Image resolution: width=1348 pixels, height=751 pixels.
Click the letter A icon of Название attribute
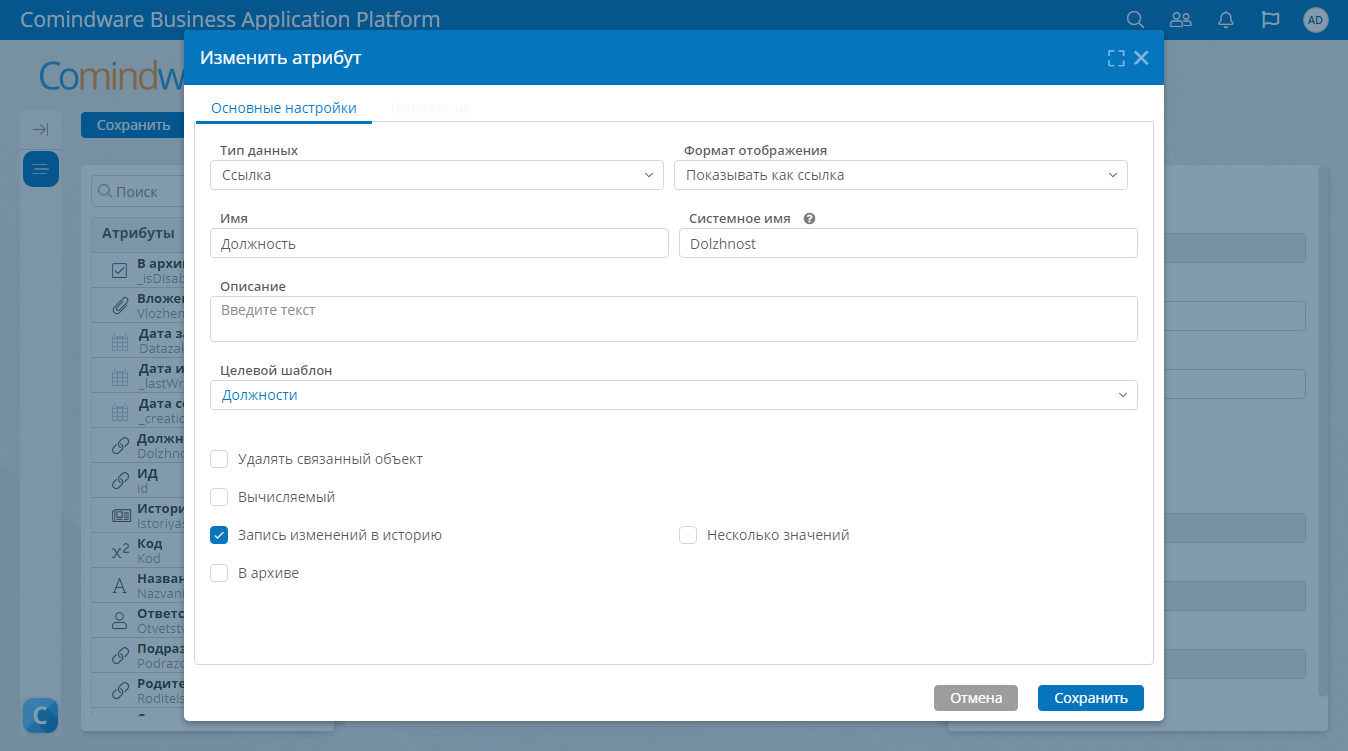pos(119,586)
